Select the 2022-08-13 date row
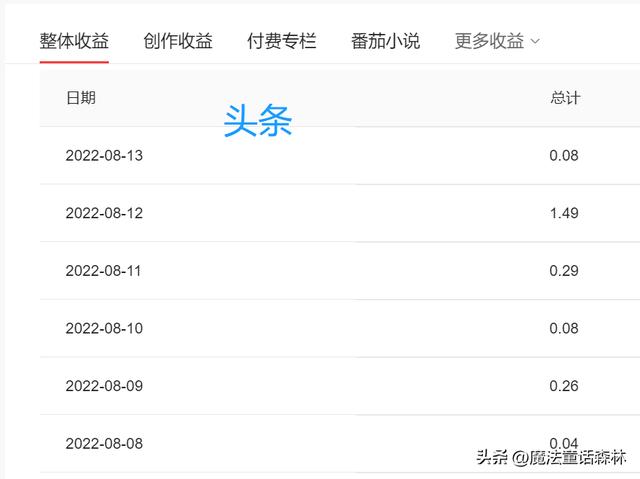The image size is (640, 479). (105, 156)
